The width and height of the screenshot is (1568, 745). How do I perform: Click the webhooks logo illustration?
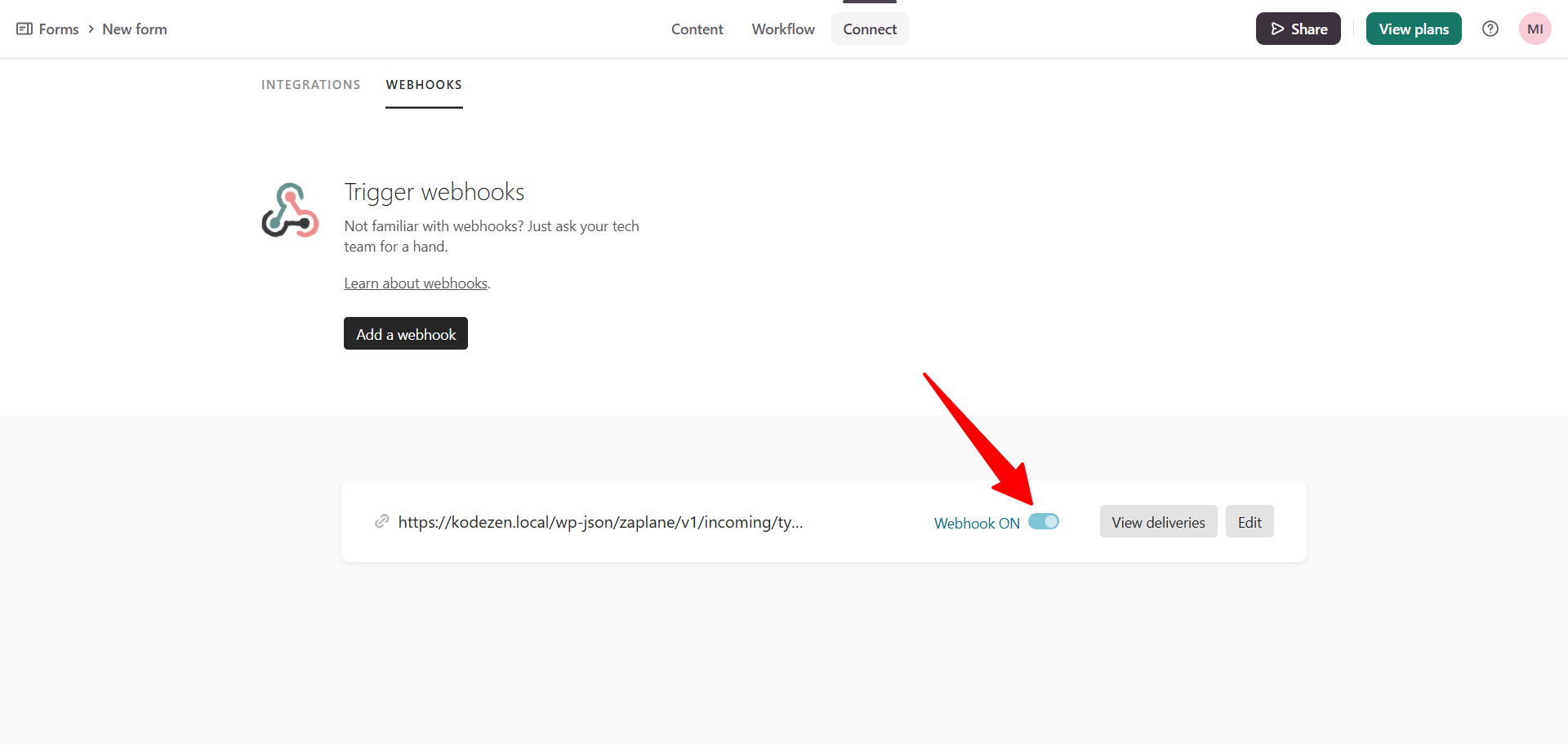(x=290, y=210)
